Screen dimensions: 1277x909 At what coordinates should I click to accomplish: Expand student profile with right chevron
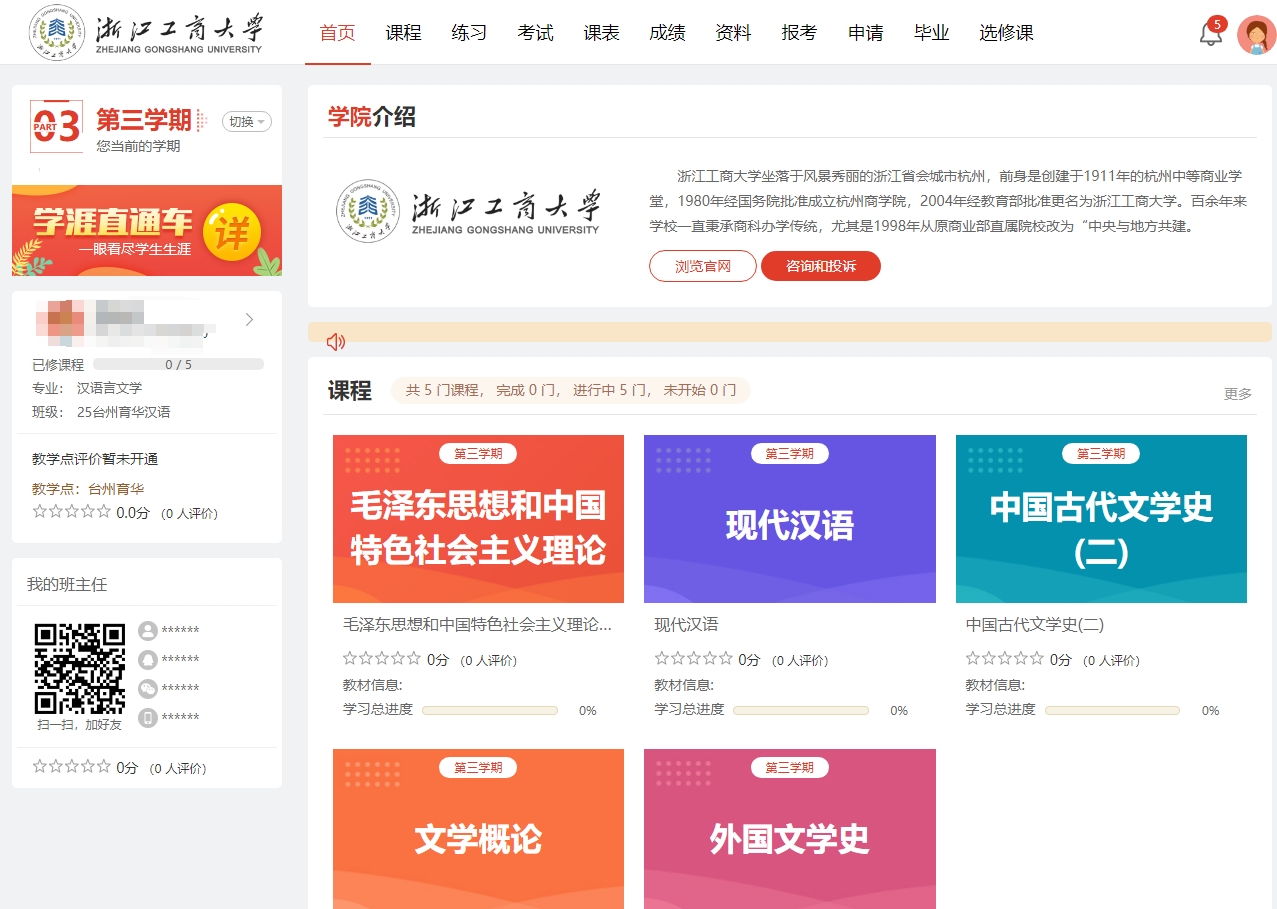click(x=249, y=320)
